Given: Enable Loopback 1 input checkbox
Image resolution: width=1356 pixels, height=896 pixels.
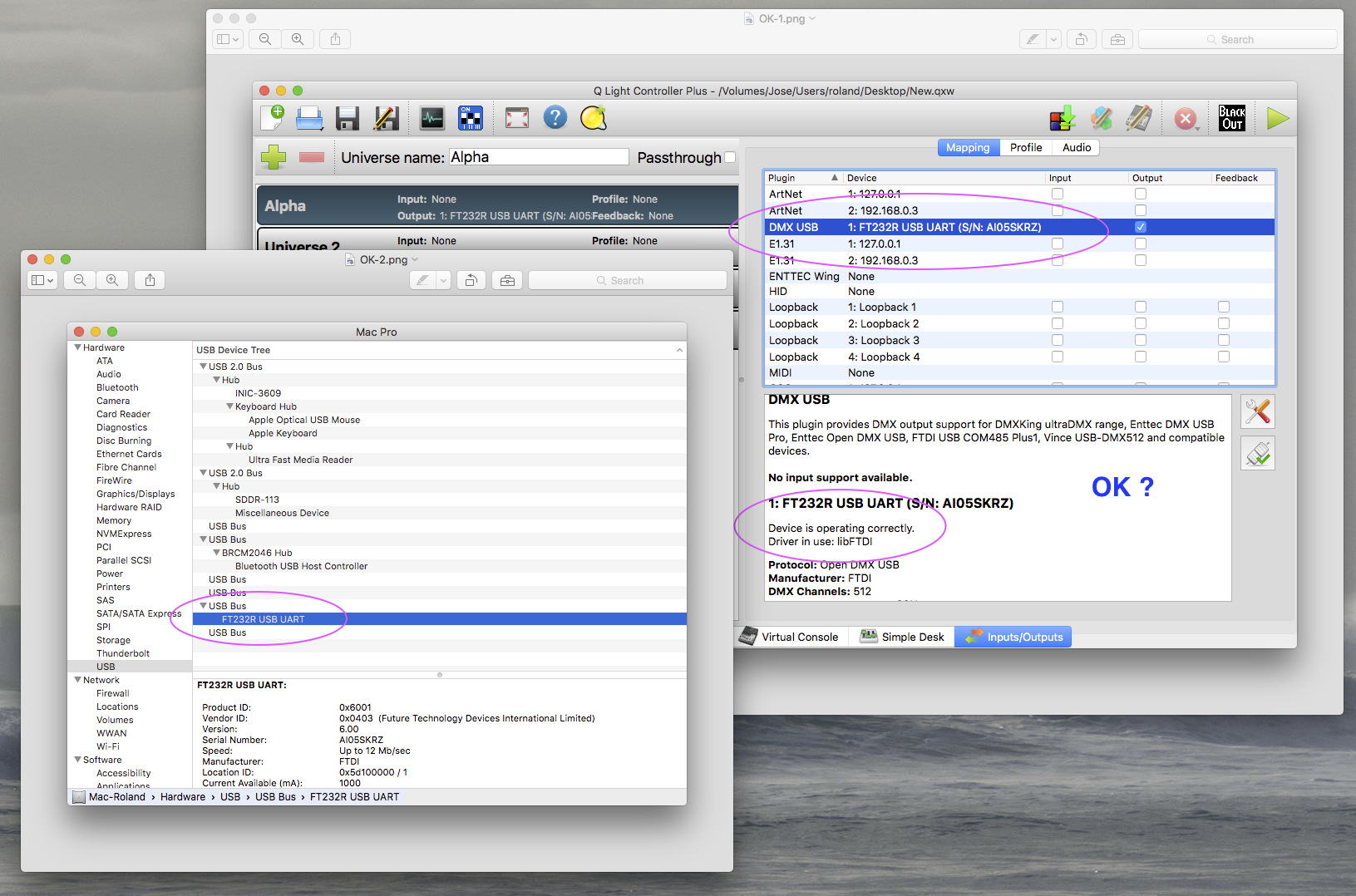Looking at the screenshot, I should pyautogui.click(x=1057, y=307).
